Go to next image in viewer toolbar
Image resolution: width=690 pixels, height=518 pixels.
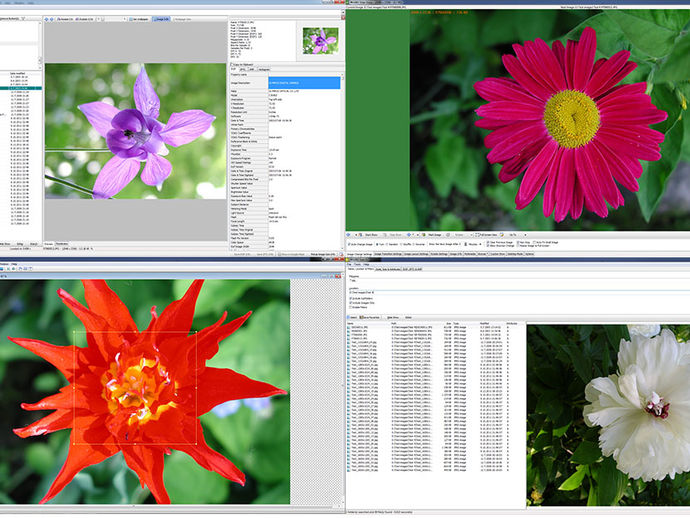click(x=51, y=19)
